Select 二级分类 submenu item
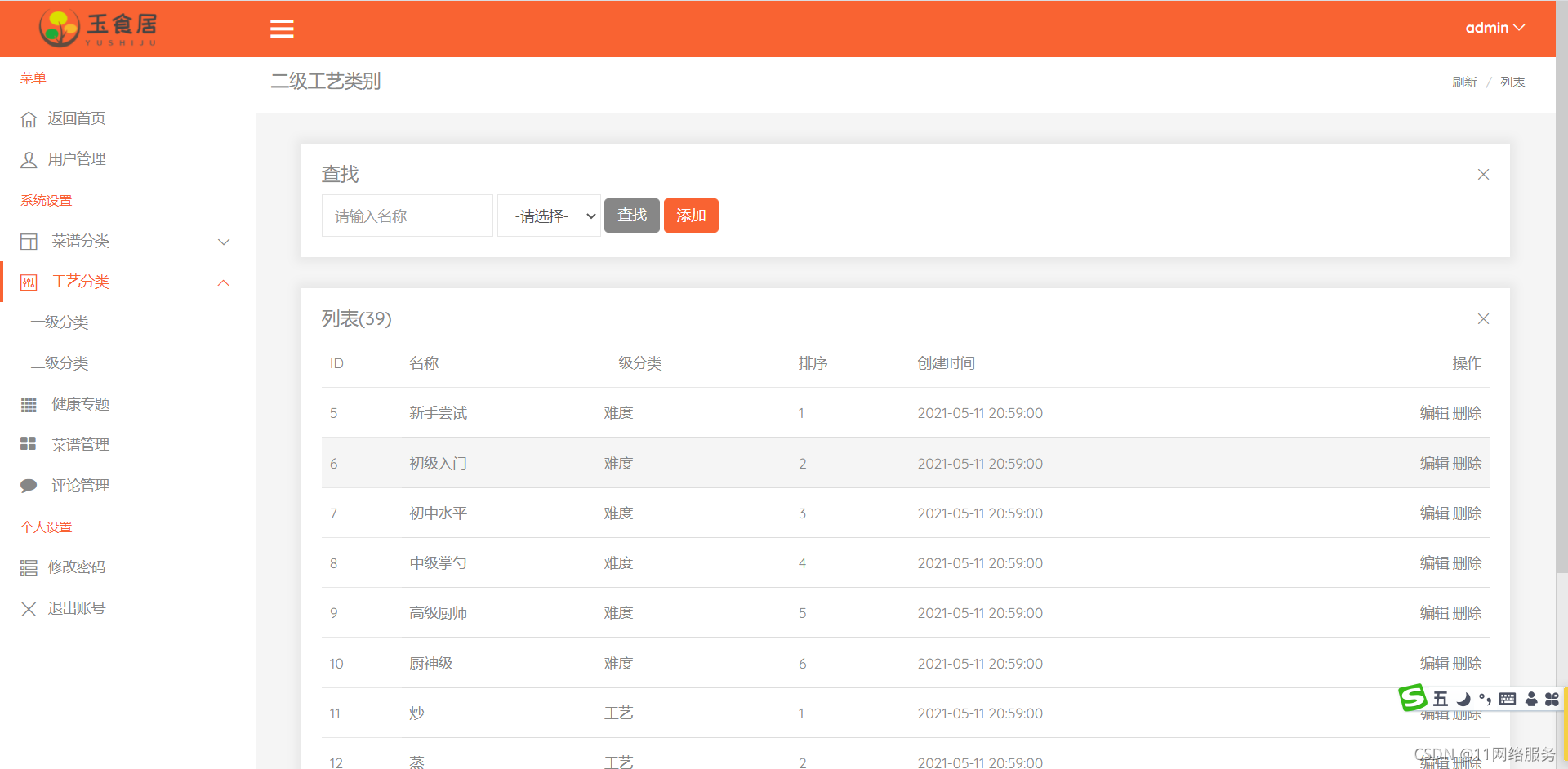The width and height of the screenshot is (1568, 769). coord(60,363)
